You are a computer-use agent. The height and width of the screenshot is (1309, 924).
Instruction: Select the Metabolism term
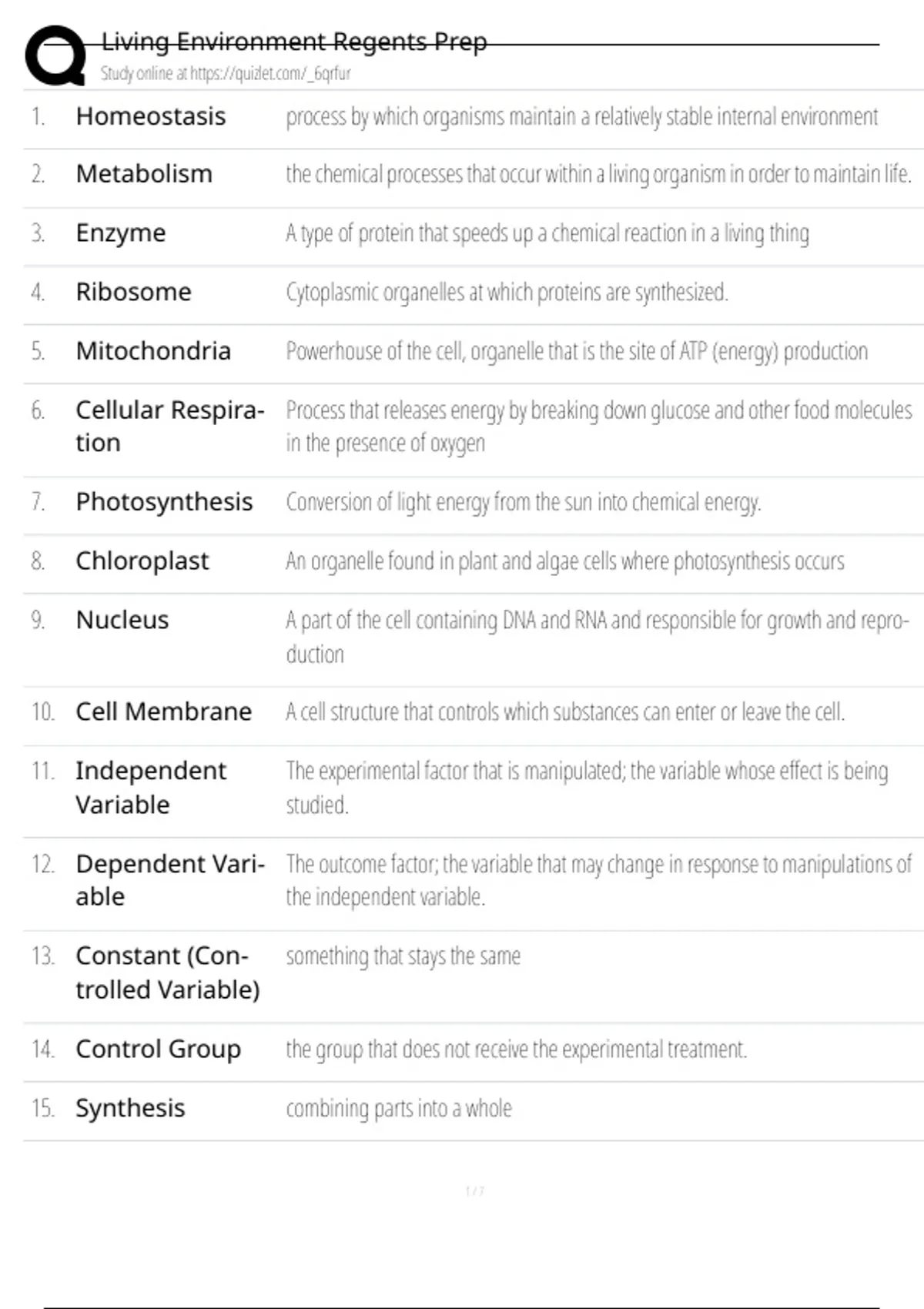click(144, 174)
